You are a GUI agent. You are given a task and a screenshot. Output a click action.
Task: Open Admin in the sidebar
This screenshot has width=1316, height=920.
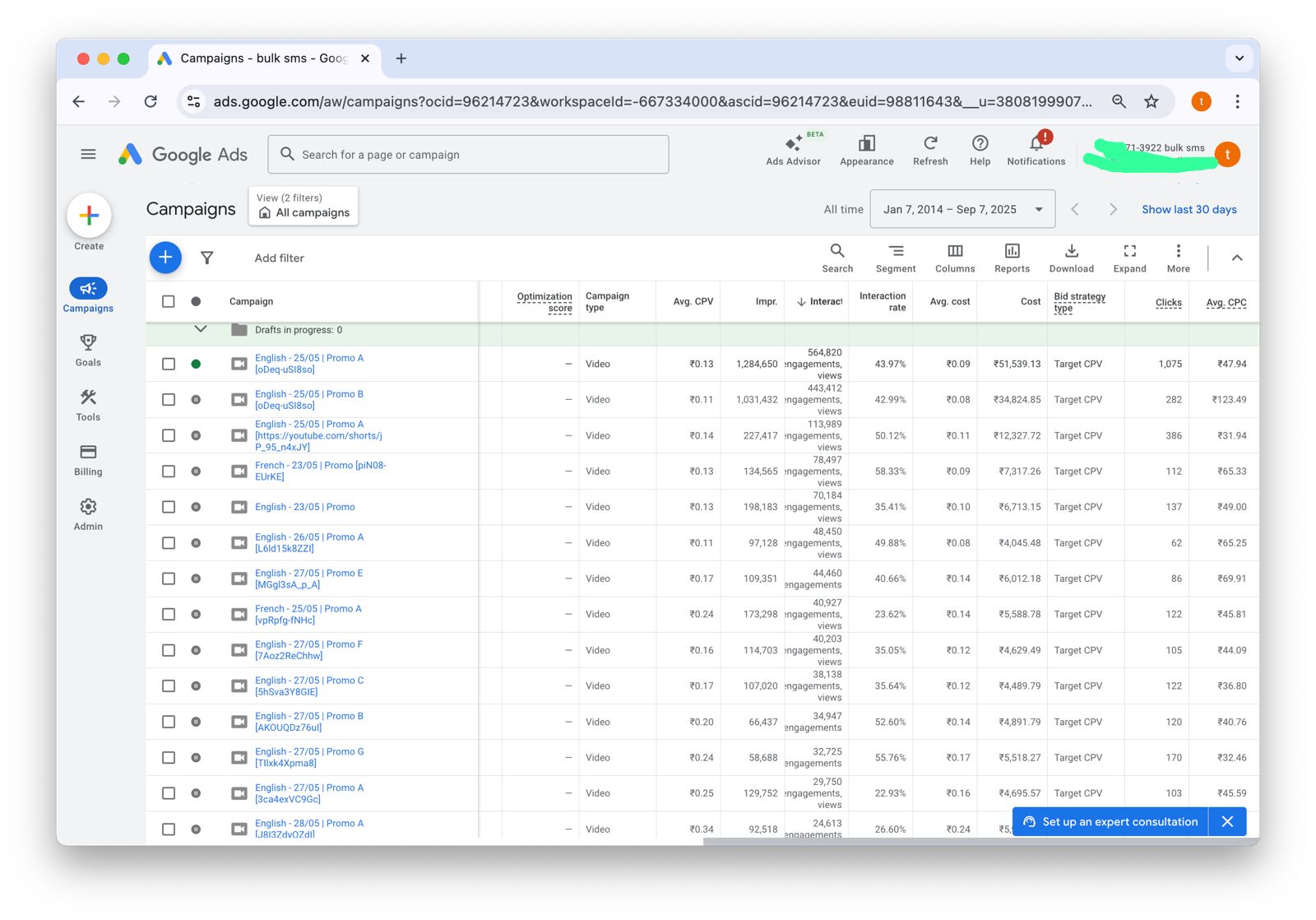click(88, 514)
